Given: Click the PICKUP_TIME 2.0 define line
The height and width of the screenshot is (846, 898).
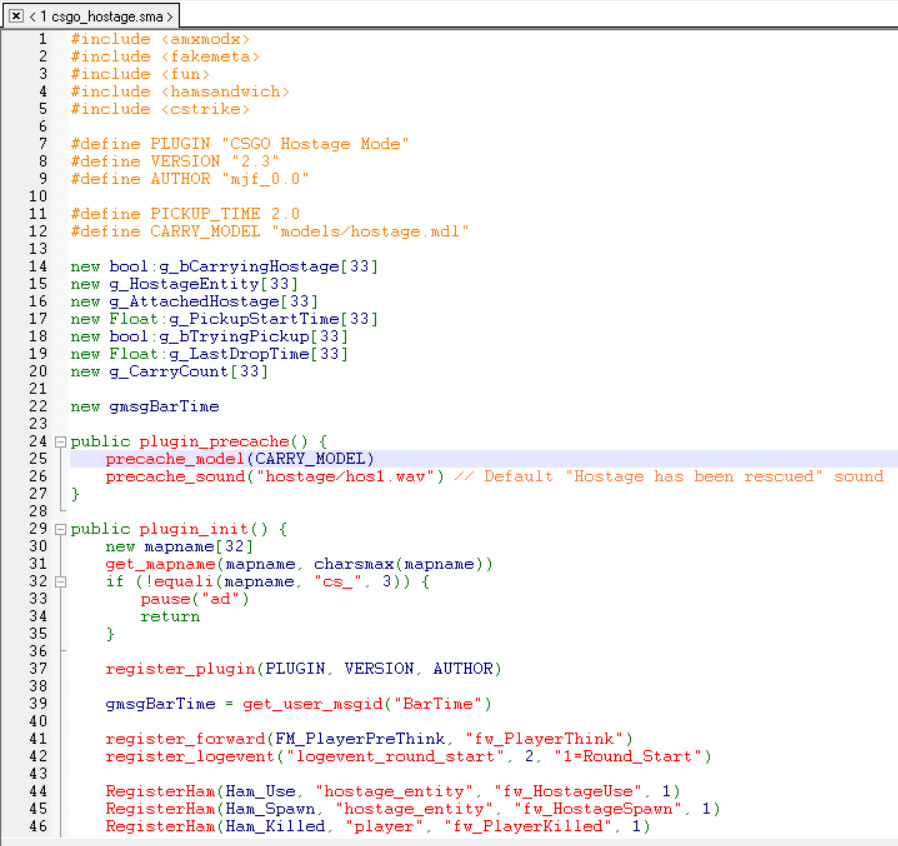Looking at the screenshot, I should [185, 214].
